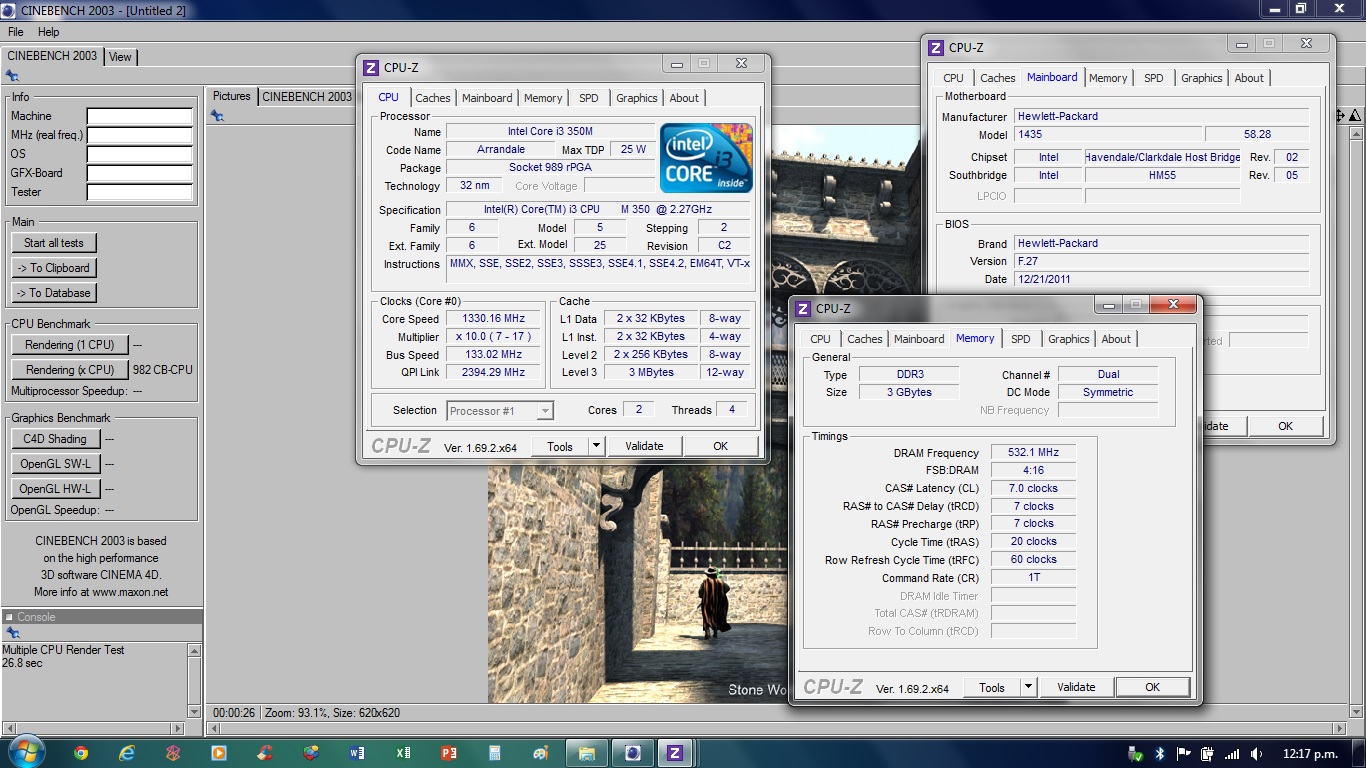
Task: Click the Intel Core i3 logo
Action: click(706, 158)
